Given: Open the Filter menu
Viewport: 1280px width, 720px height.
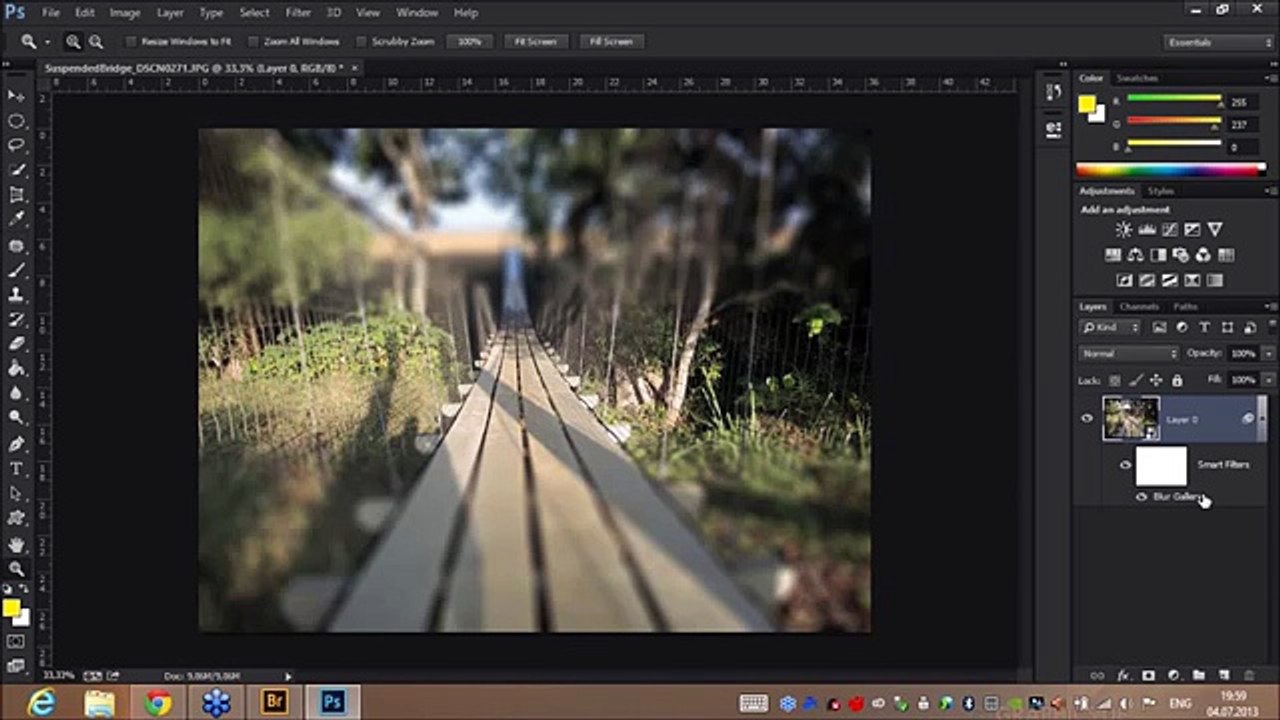Looking at the screenshot, I should coord(298,13).
